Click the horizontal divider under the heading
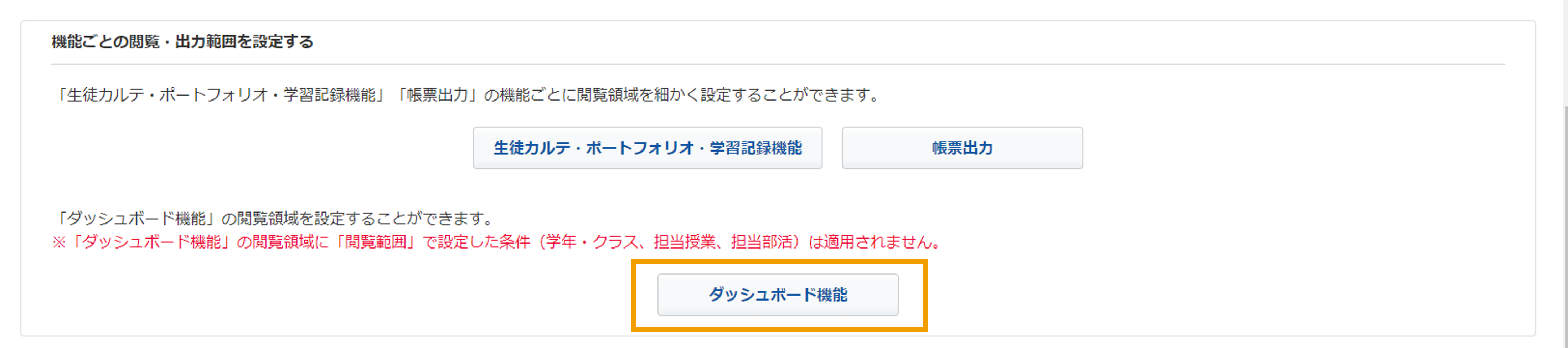 coord(778,64)
